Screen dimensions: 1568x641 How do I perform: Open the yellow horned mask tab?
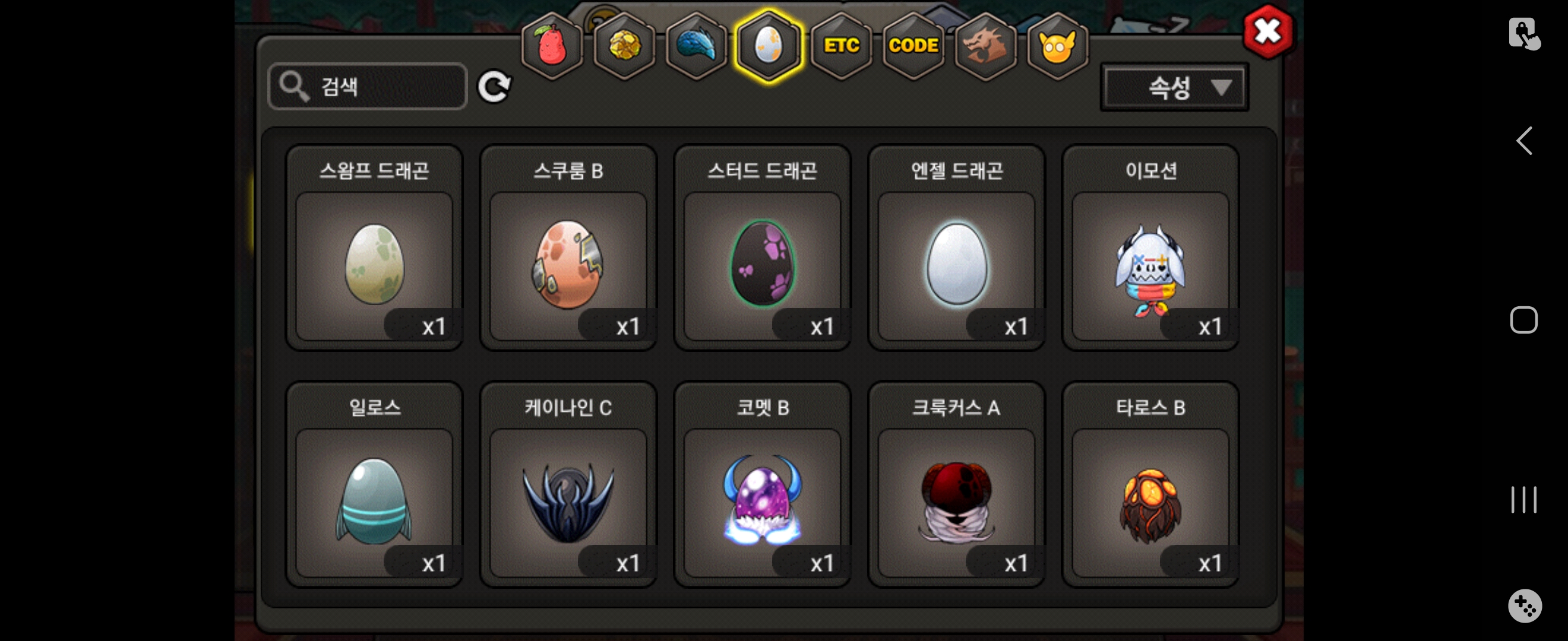[x=1057, y=46]
